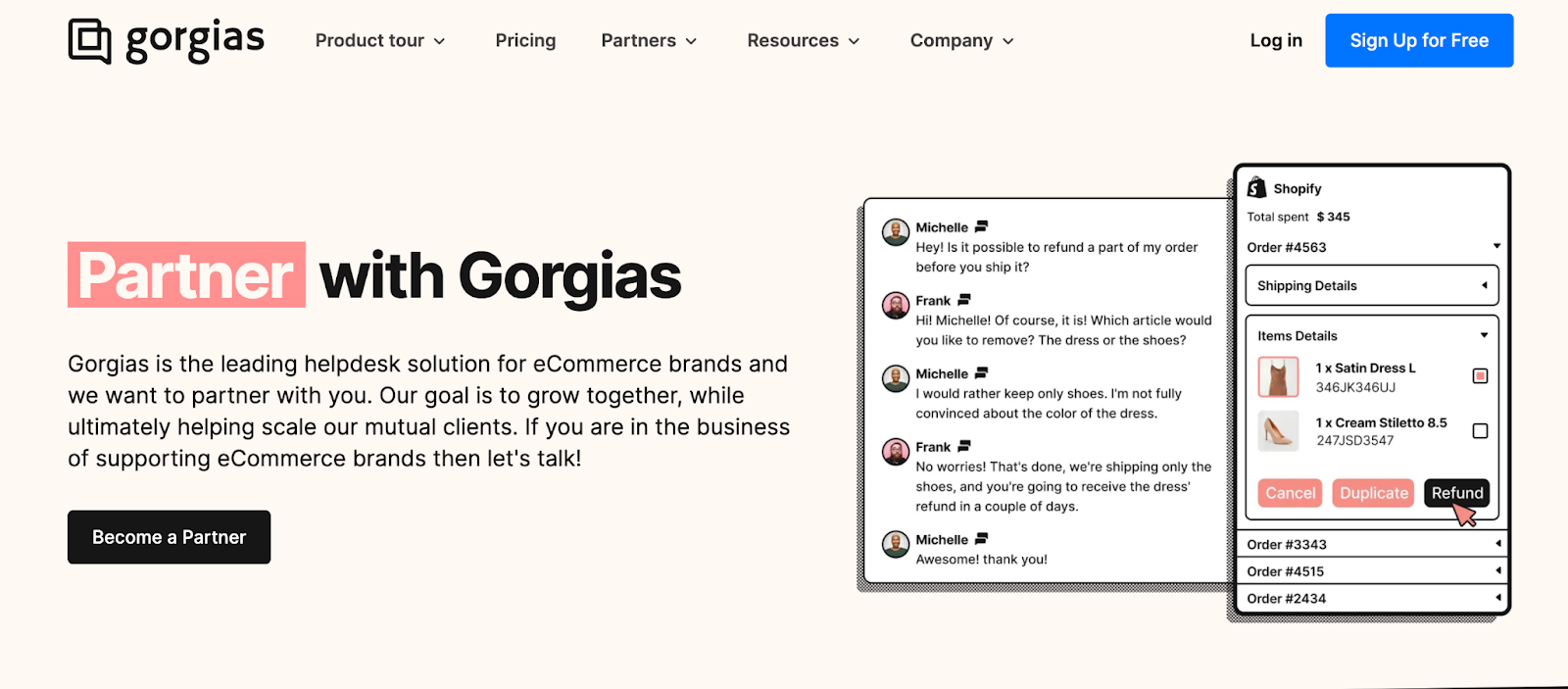Click the Gorgias logo icon

[x=89, y=39]
